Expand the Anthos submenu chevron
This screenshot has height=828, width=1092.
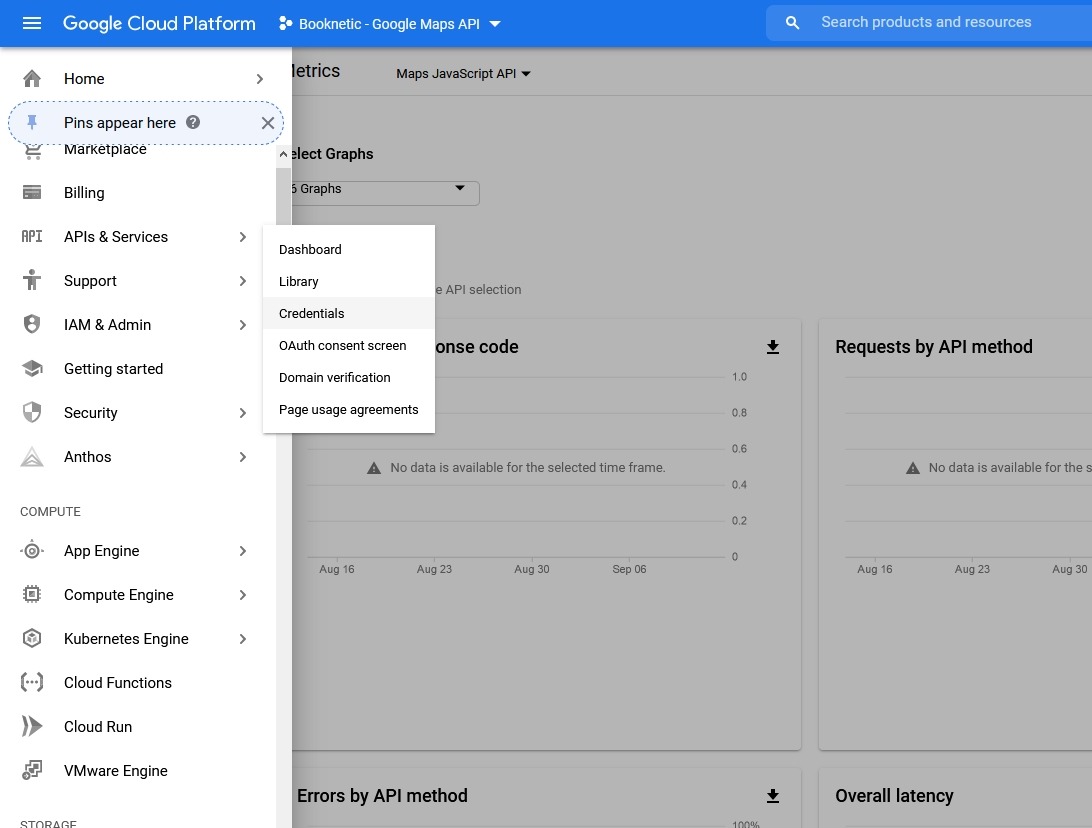coord(242,457)
